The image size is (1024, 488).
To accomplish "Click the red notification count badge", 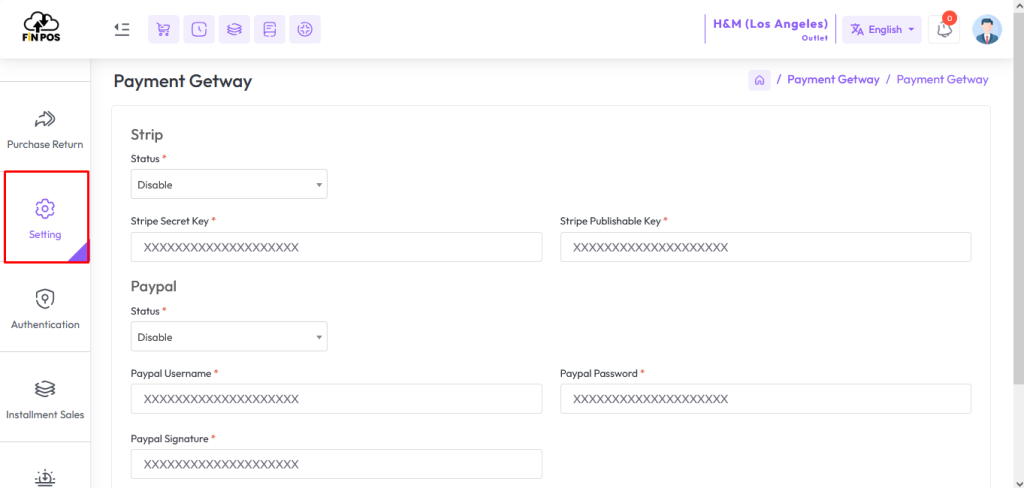I will pos(950,18).
